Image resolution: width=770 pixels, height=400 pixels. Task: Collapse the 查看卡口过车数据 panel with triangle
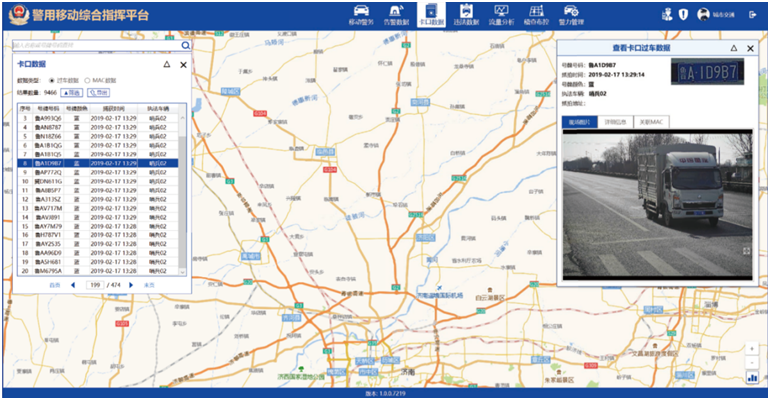pos(733,48)
